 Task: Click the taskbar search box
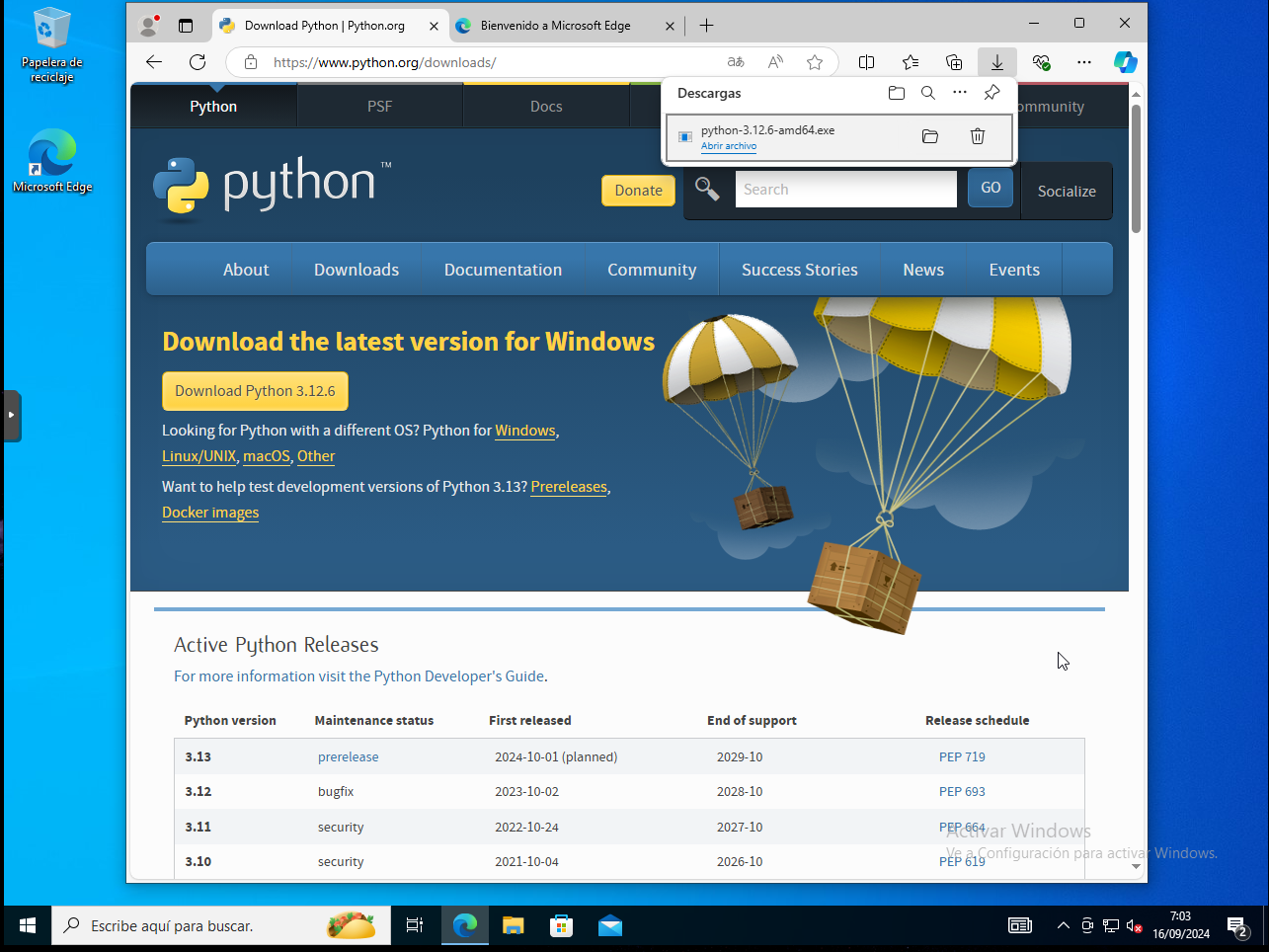[x=221, y=926]
